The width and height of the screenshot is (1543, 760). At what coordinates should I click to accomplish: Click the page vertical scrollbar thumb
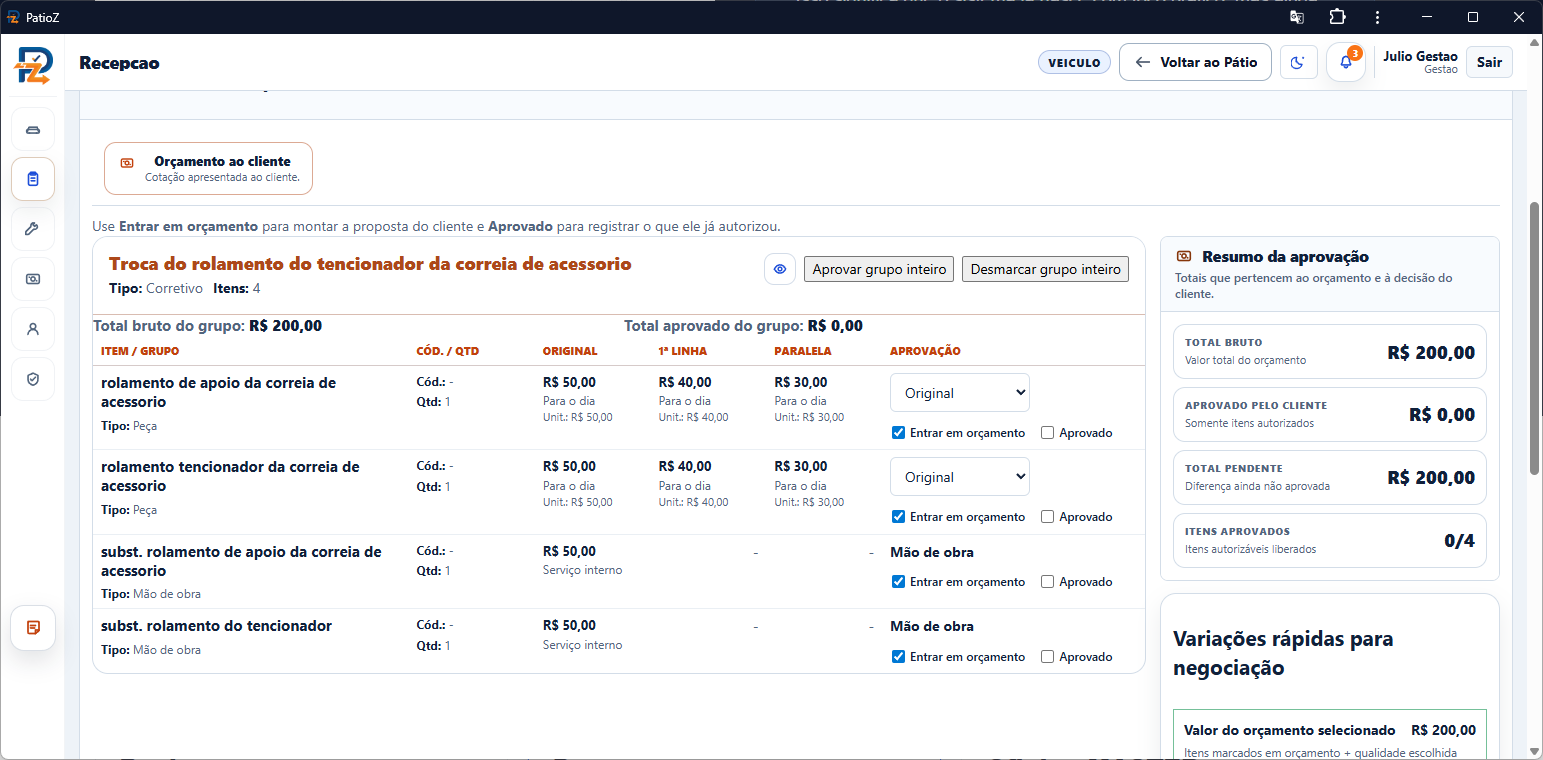pos(1535,337)
